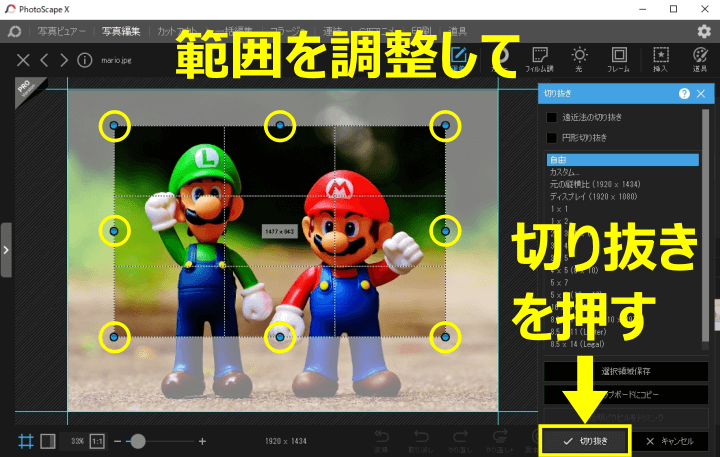The image size is (720, 457).
Task: Open settings with the gear icon
Action: click(x=704, y=31)
